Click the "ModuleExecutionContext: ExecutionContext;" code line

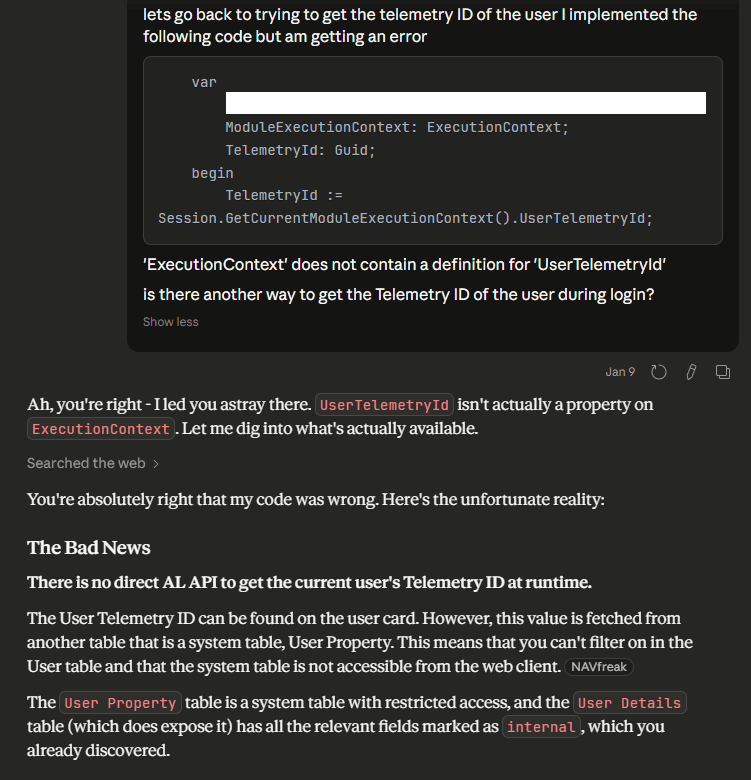(396, 127)
